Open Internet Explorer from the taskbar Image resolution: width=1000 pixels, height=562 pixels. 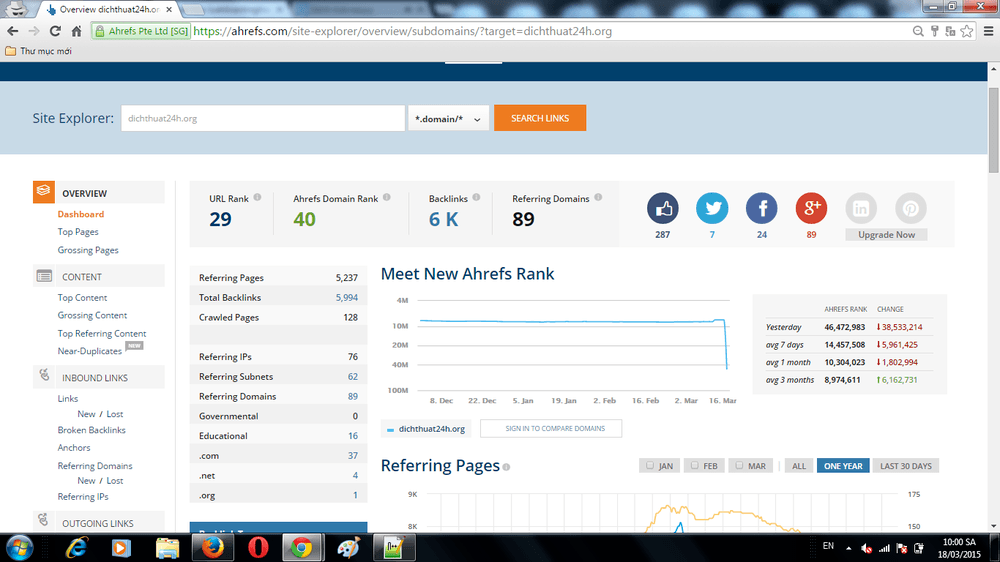point(77,548)
